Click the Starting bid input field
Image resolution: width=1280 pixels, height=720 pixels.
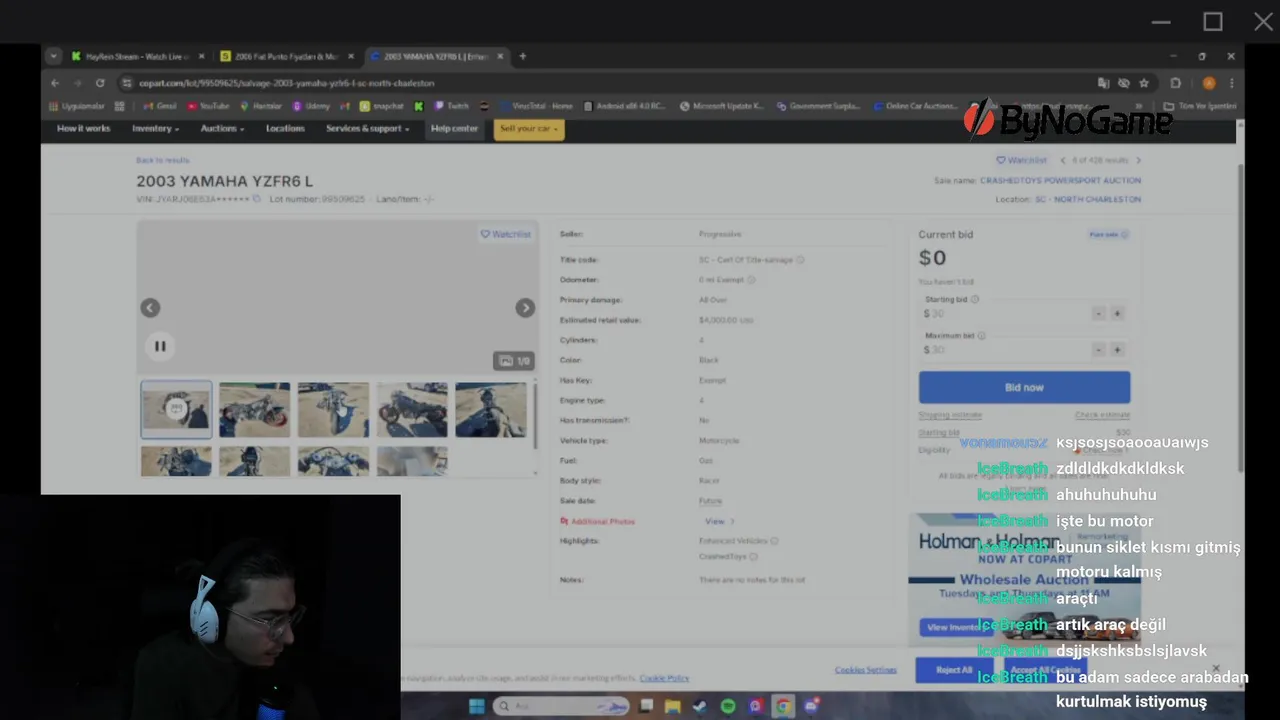click(1004, 313)
